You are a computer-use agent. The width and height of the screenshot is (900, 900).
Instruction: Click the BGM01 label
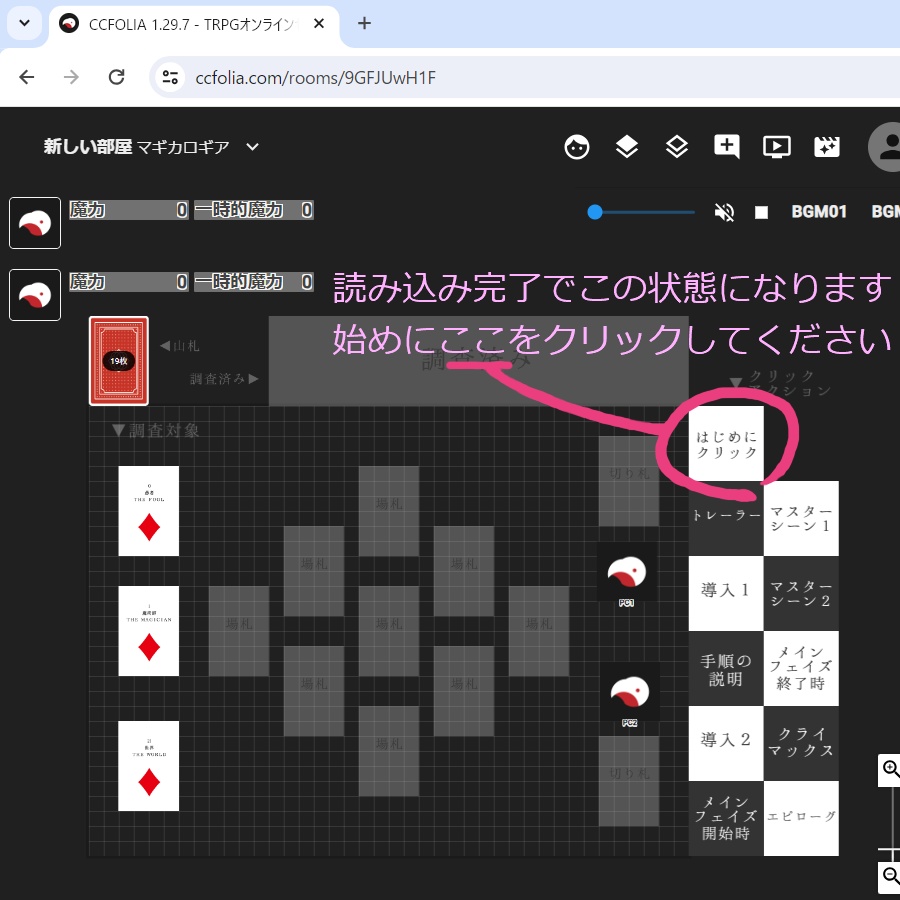820,212
